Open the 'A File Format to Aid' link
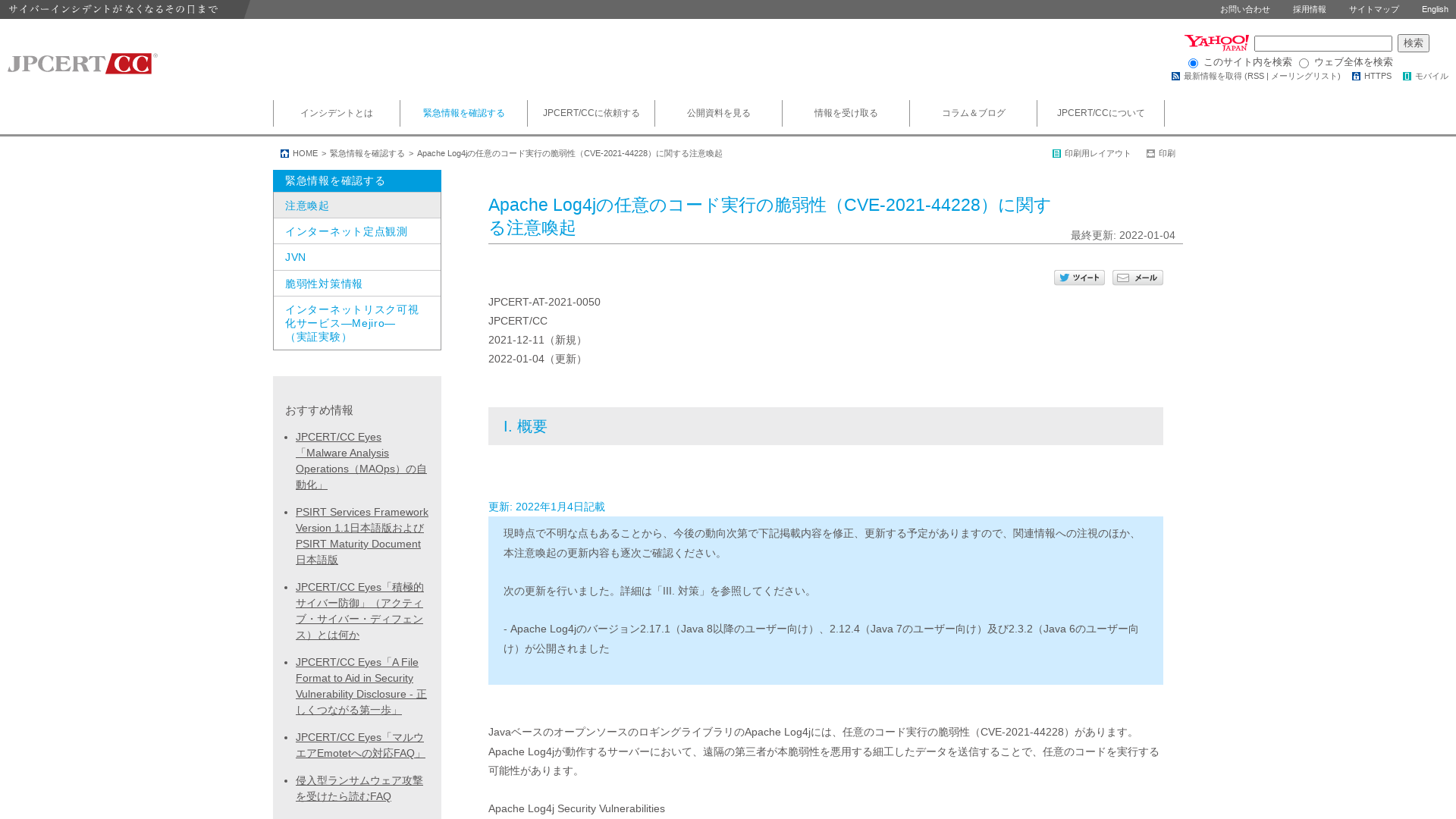 tap(361, 686)
